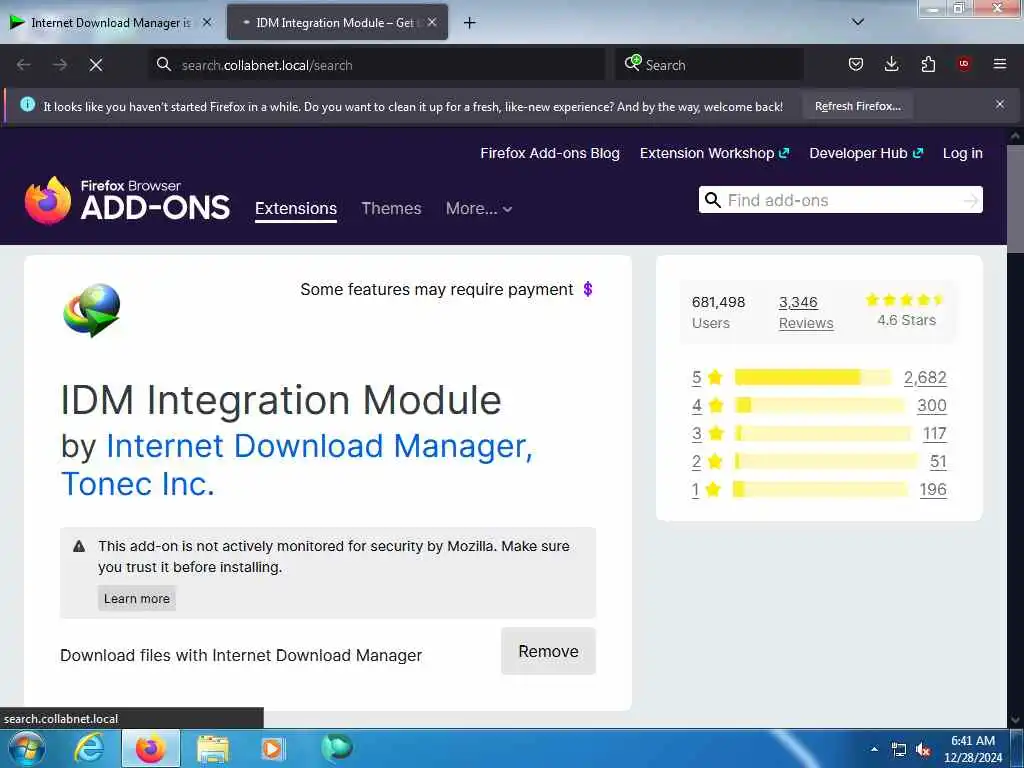The image size is (1024, 768).
Task: Open the 196 one-star reviews count
Action: tap(933, 489)
